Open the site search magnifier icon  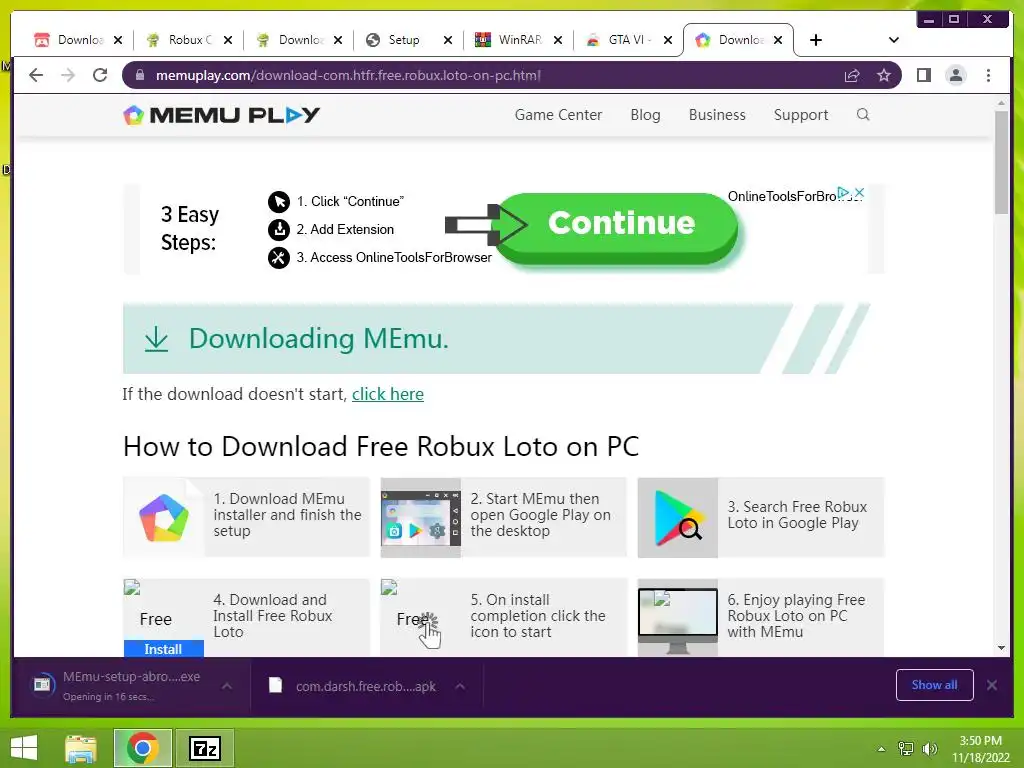point(863,115)
